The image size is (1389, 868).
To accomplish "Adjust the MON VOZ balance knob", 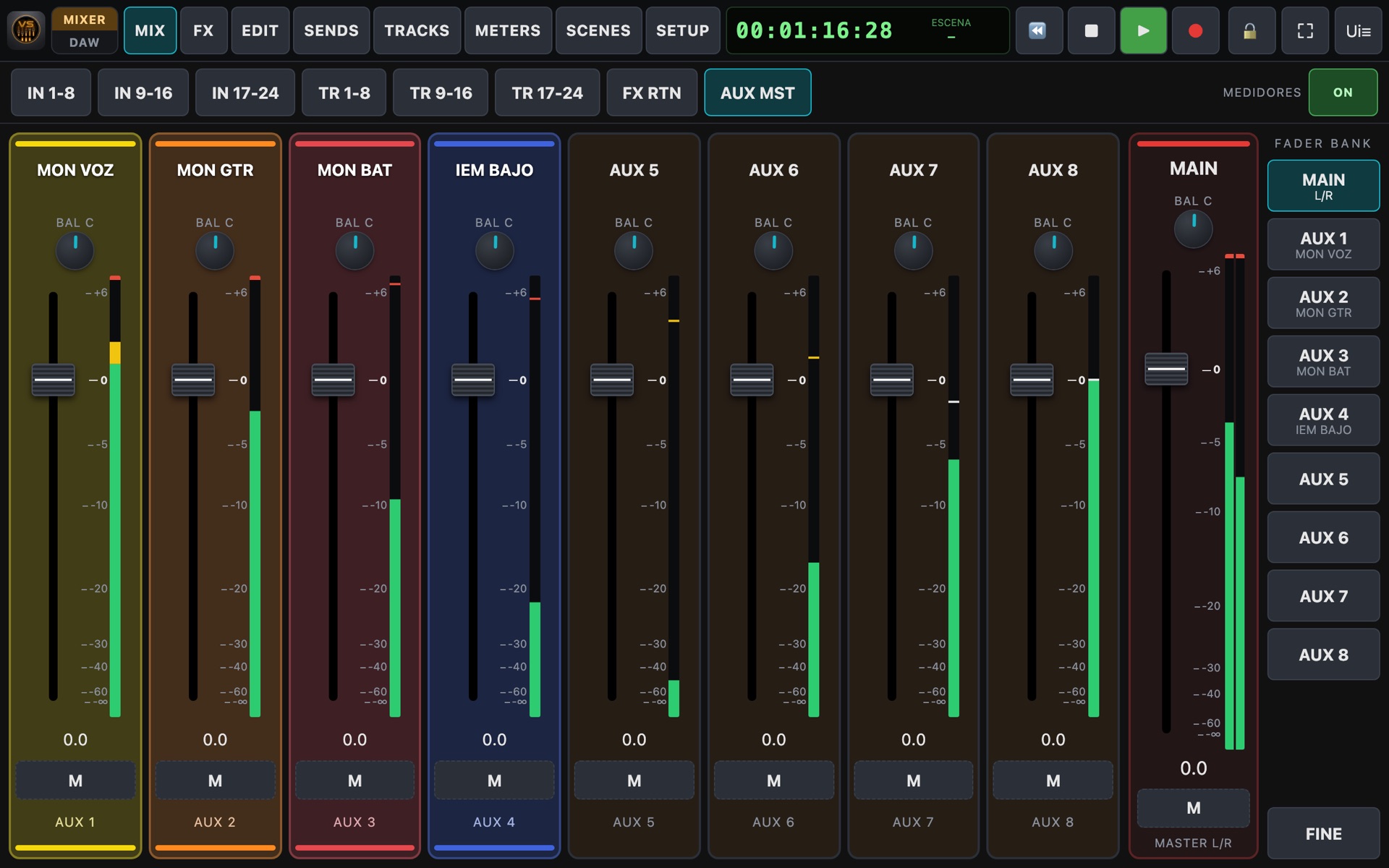I will pos(75,251).
